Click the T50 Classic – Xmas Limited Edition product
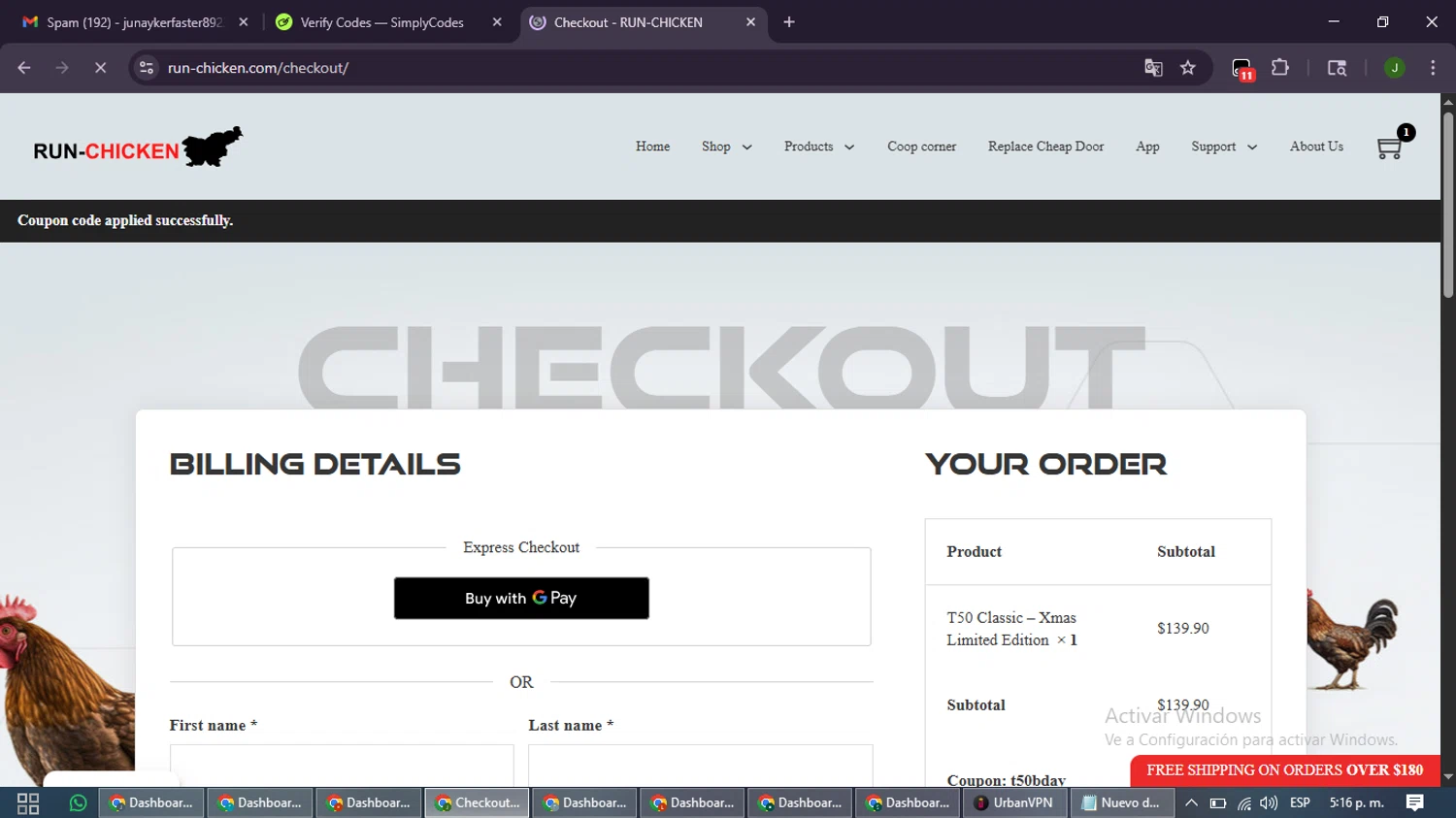Image resolution: width=1456 pixels, height=818 pixels. click(x=1012, y=629)
